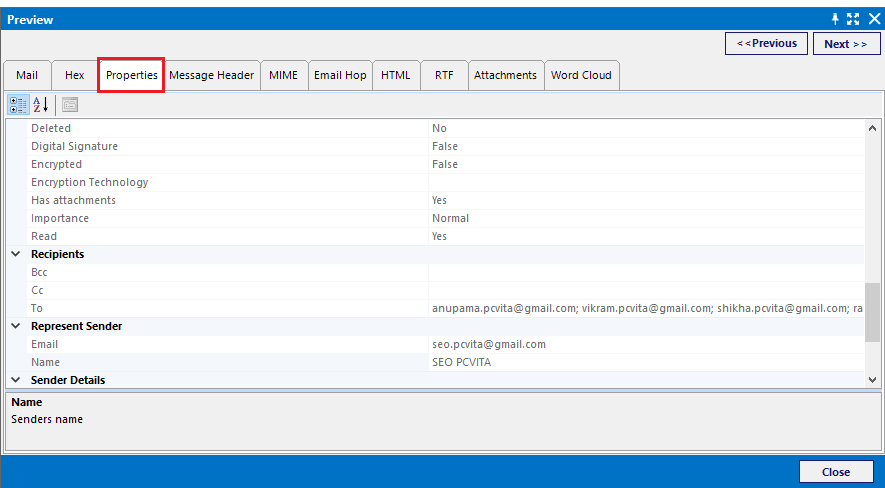Viewport: 885px width, 488px height.
Task: Click the Recipients section header
Action: click(x=58, y=254)
